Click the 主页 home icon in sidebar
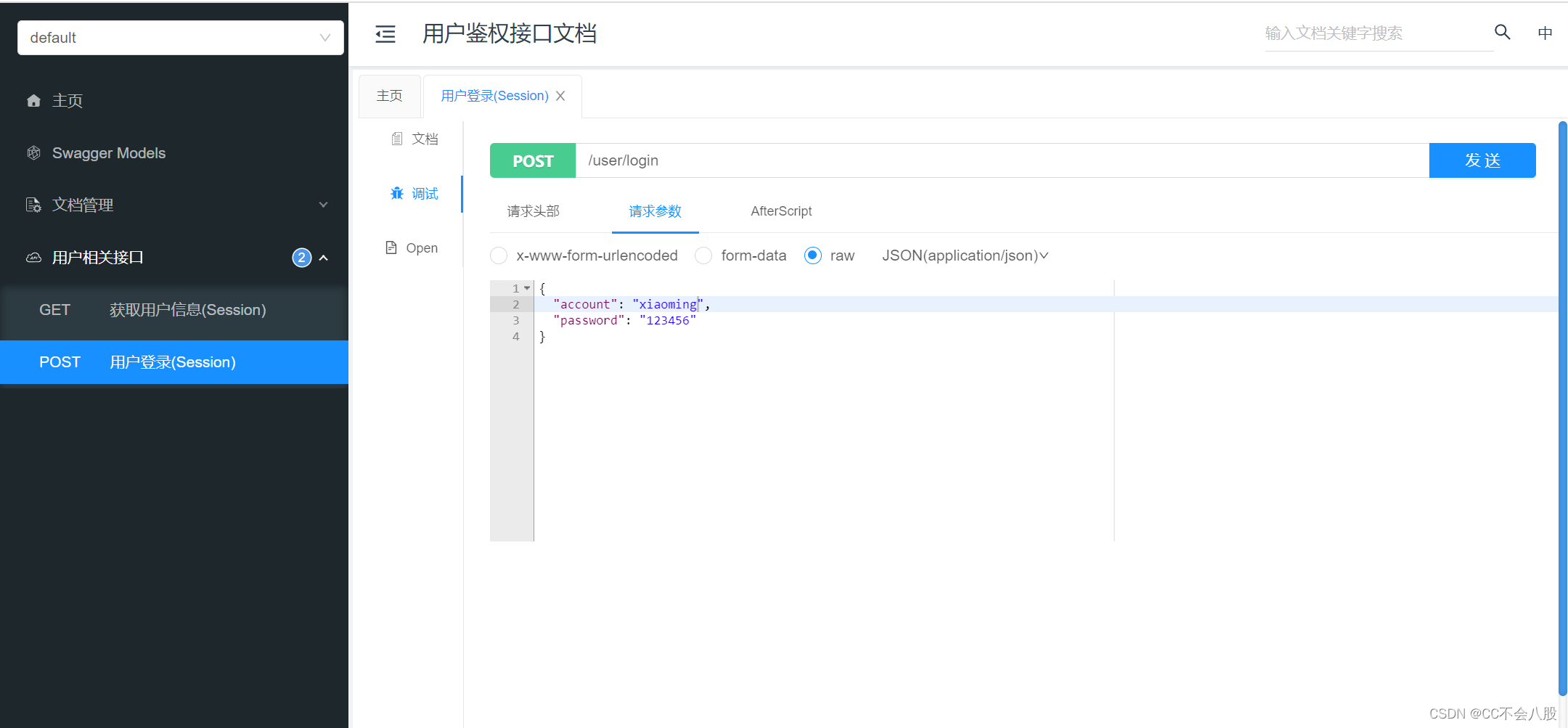Image resolution: width=1568 pixels, height=728 pixels. pyautogui.click(x=33, y=101)
